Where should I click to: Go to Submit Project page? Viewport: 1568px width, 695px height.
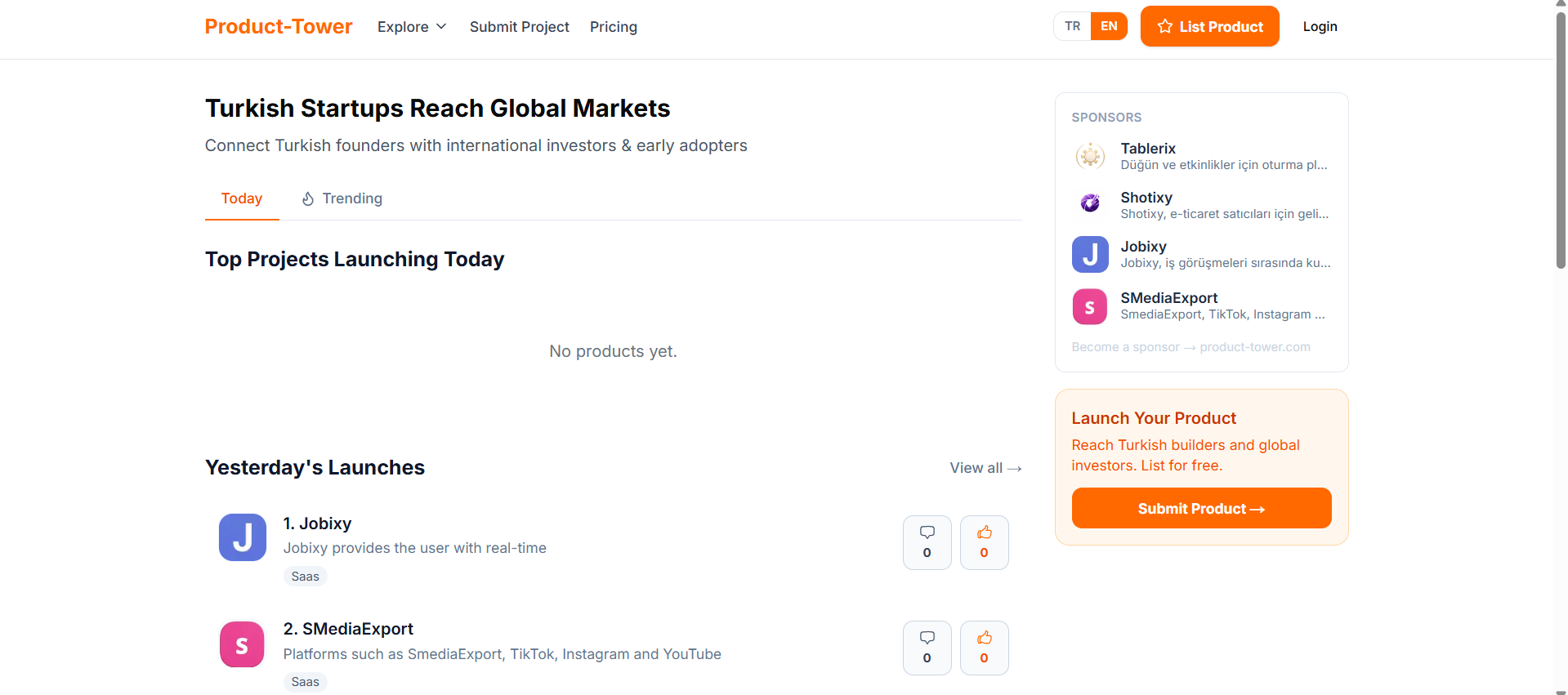click(519, 27)
